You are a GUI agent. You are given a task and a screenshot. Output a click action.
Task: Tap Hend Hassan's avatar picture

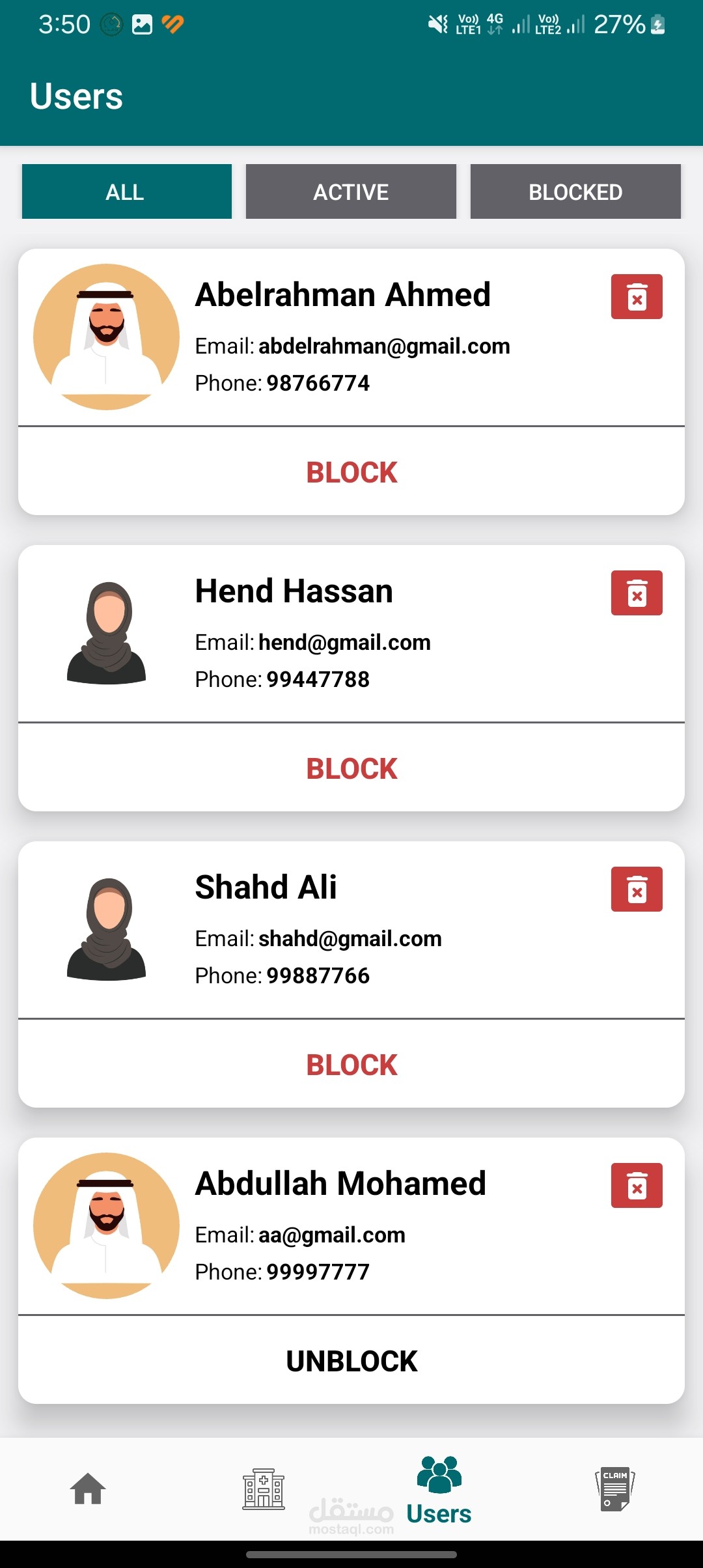pyautogui.click(x=106, y=633)
